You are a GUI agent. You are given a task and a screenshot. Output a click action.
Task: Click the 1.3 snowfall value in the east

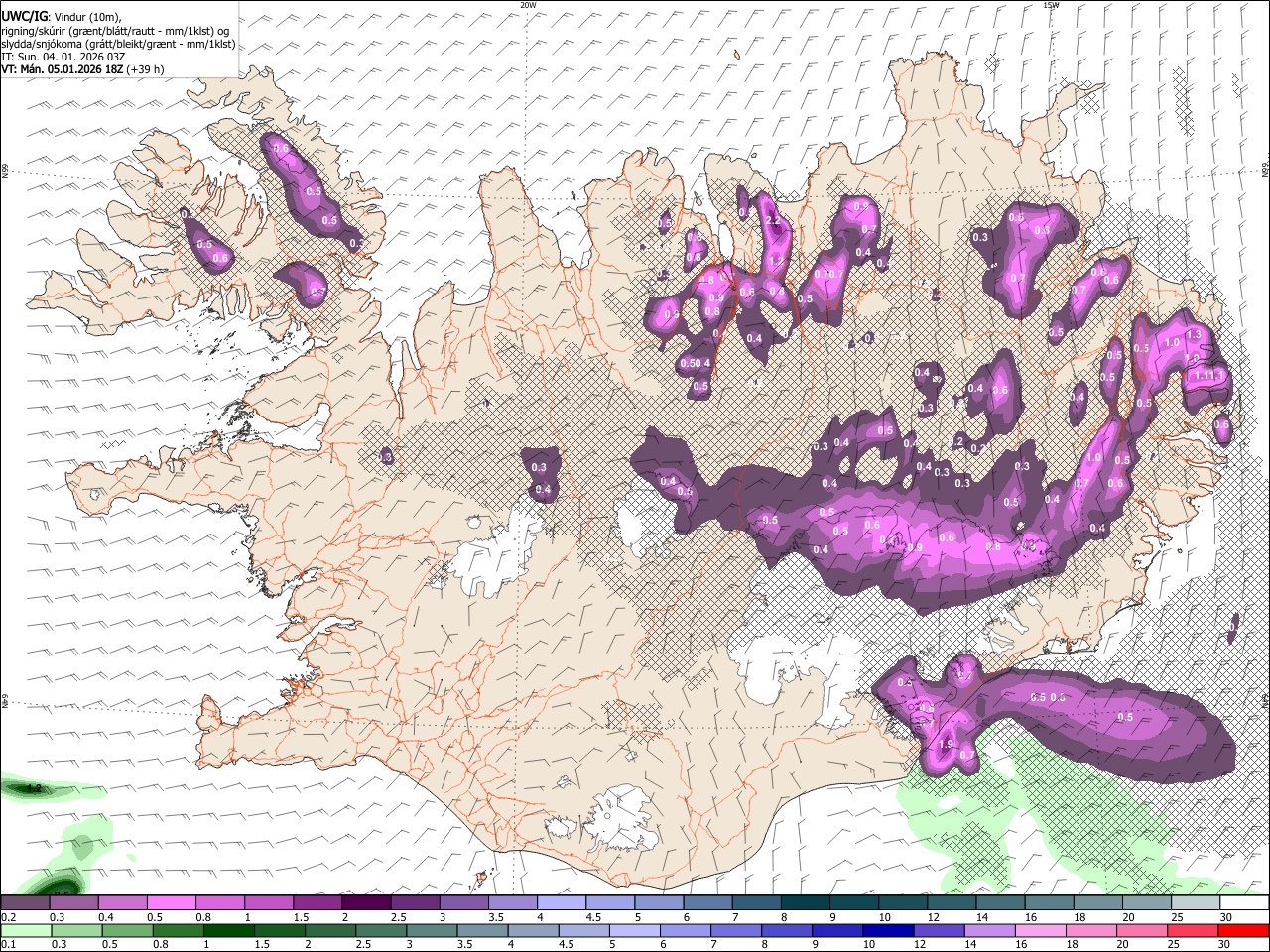click(1194, 335)
